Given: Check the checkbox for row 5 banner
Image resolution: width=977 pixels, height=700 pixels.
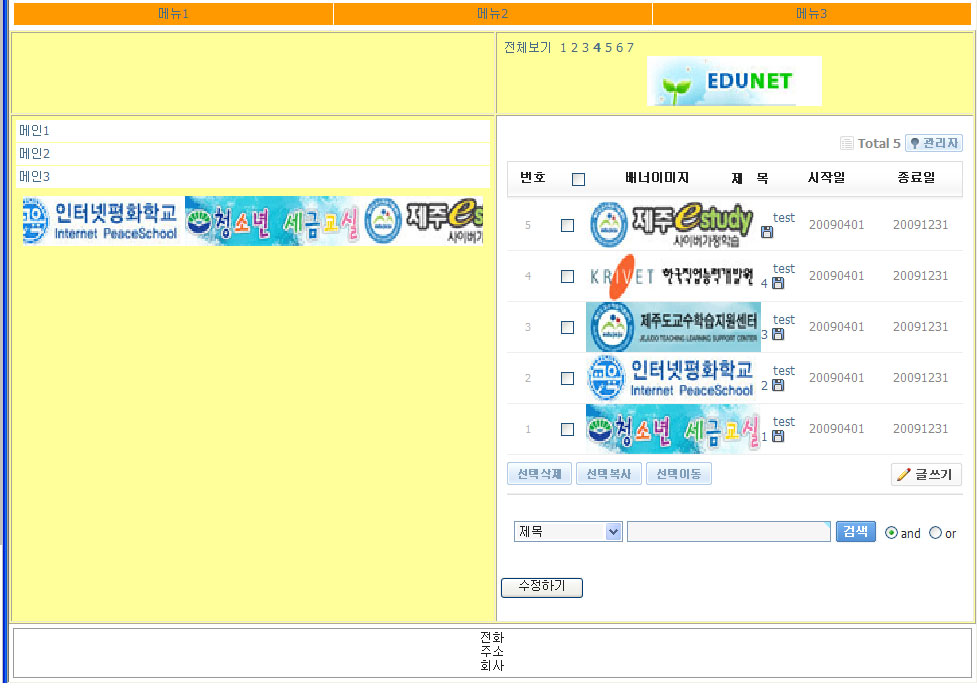Looking at the screenshot, I should pos(567,225).
